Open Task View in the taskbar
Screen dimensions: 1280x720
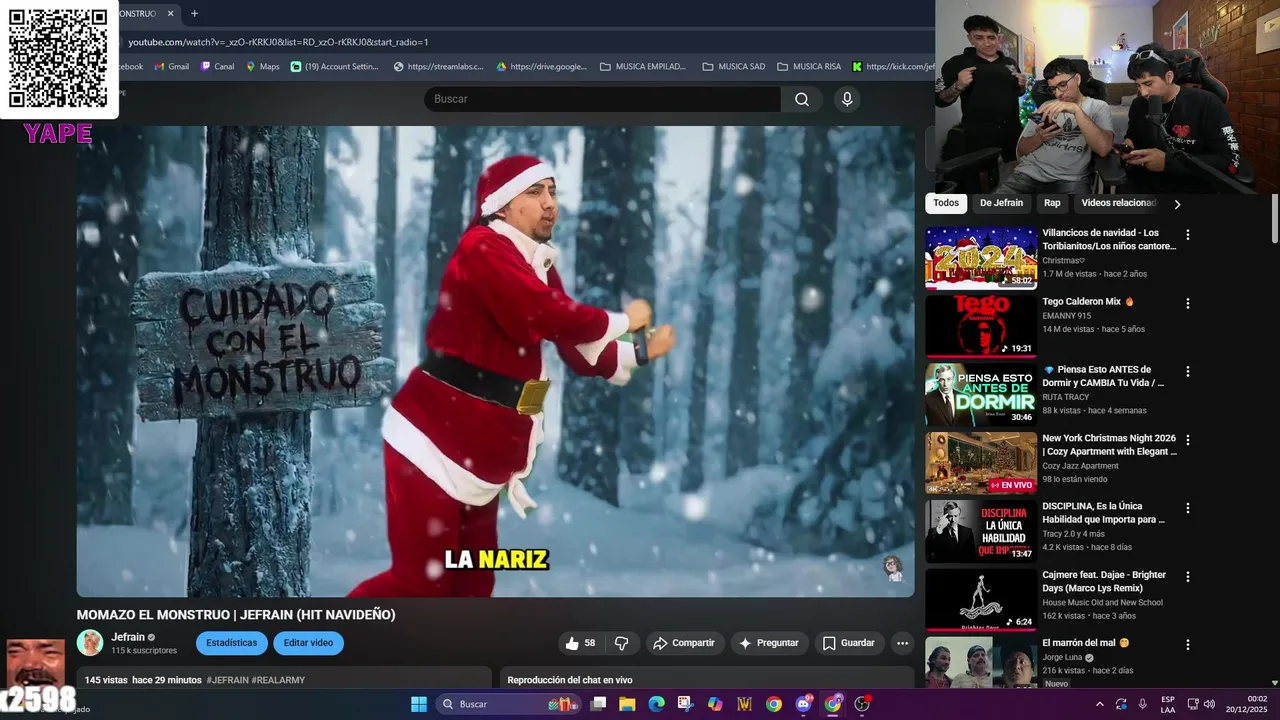click(x=598, y=704)
